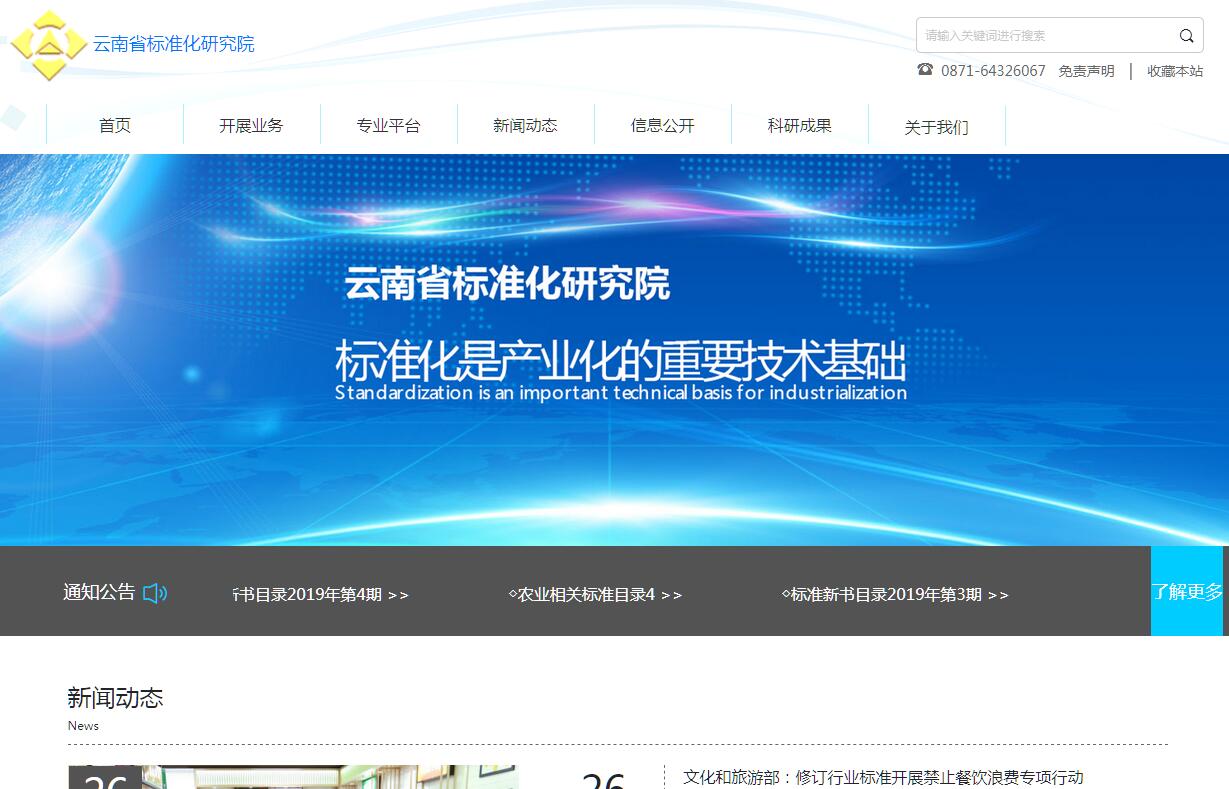This screenshot has width=1229, height=789.
Task: Open the 开展业务 menu
Action: click(251, 125)
